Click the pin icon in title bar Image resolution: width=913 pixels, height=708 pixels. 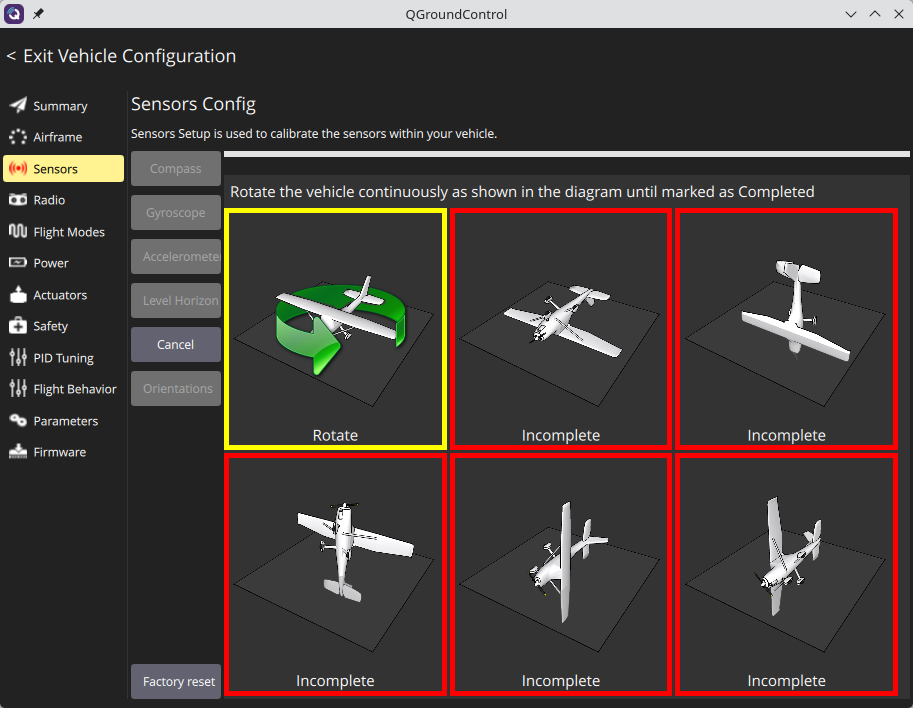pyautogui.click(x=39, y=14)
